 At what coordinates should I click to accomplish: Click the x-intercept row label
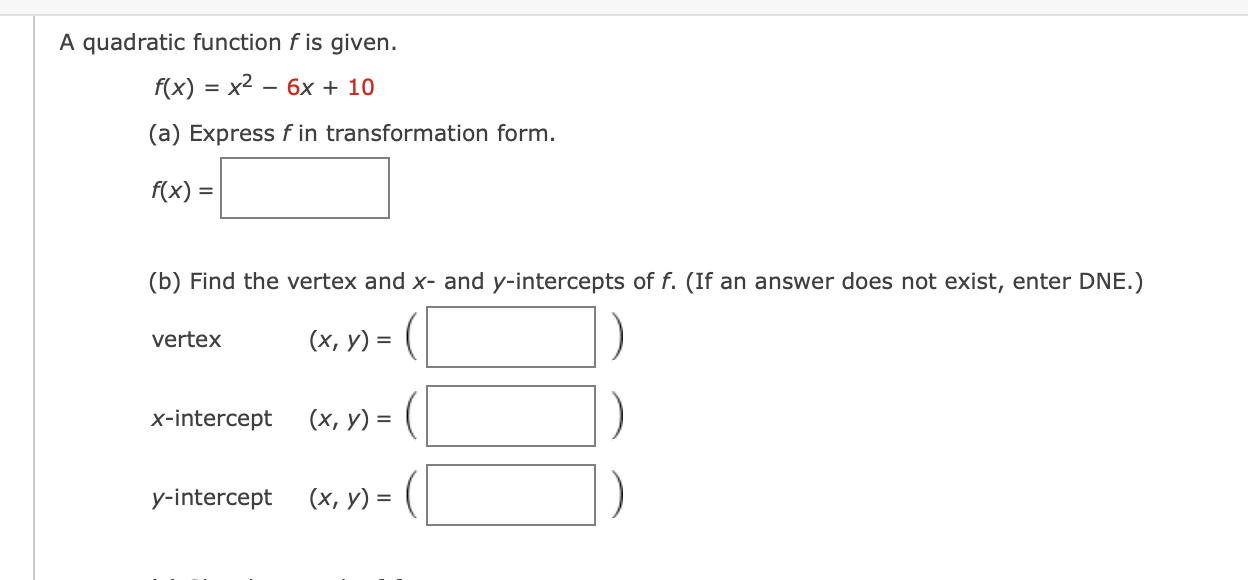click(x=212, y=418)
